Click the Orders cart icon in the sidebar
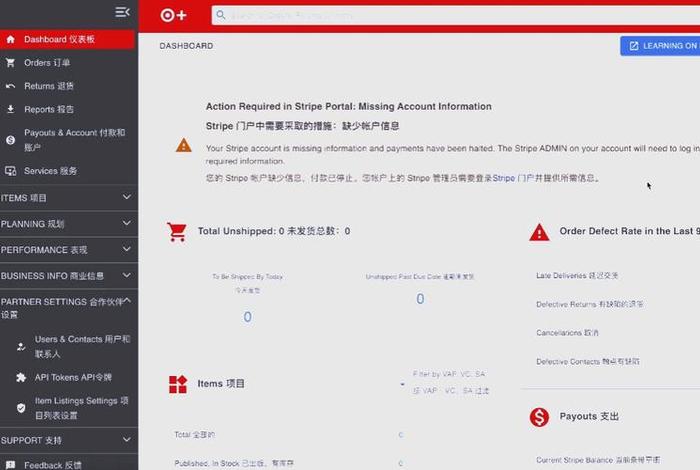This screenshot has width=700, height=470. coord(11,63)
